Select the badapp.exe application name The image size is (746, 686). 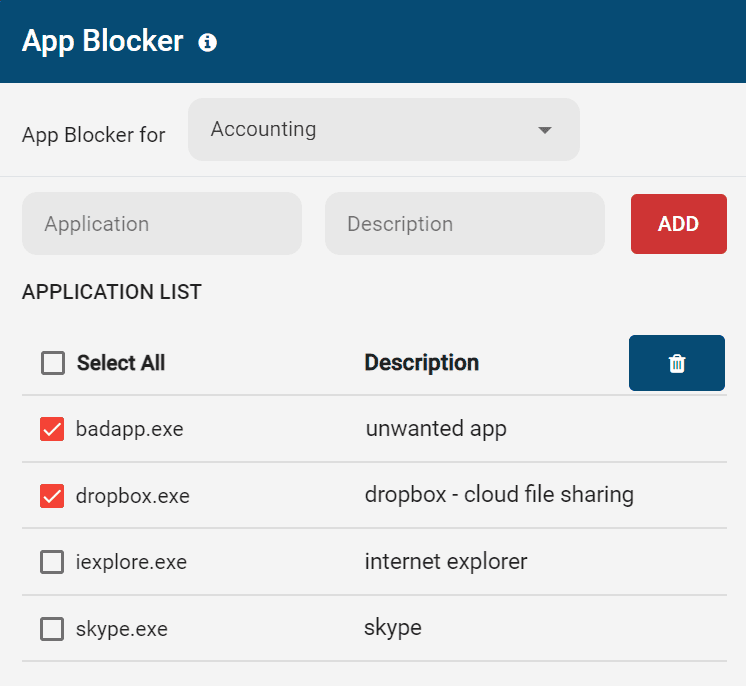[129, 429]
